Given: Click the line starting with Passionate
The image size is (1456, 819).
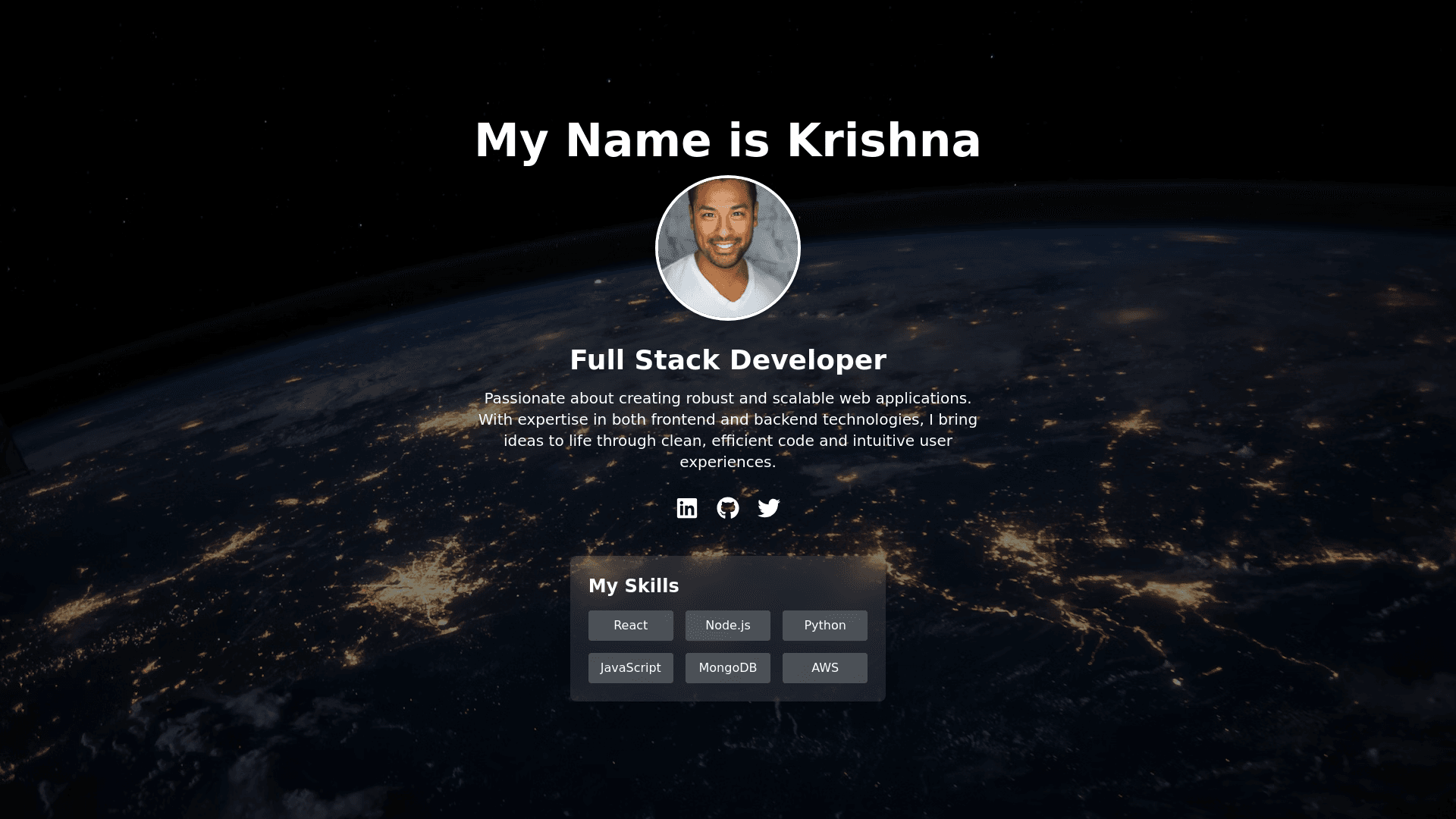Looking at the screenshot, I should (727, 398).
